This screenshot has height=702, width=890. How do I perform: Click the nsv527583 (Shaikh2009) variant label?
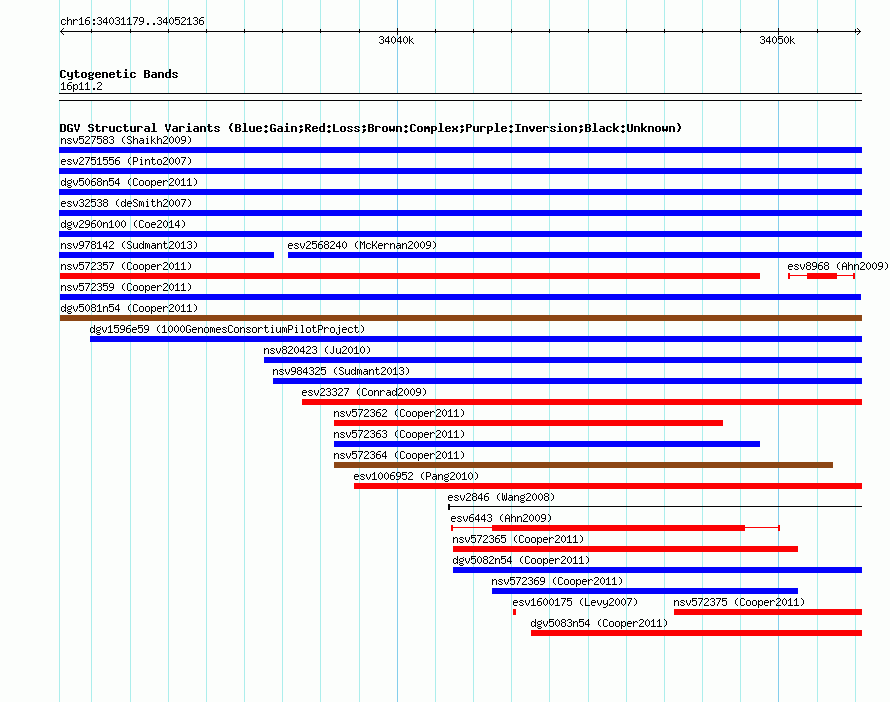point(126,140)
